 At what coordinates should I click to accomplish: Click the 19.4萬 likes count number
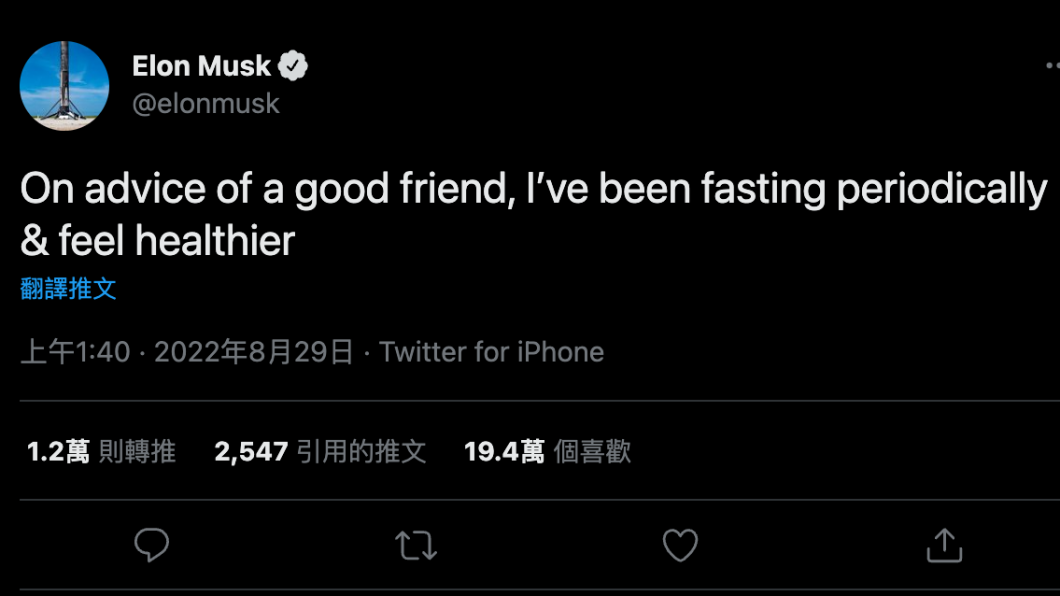click(x=504, y=451)
